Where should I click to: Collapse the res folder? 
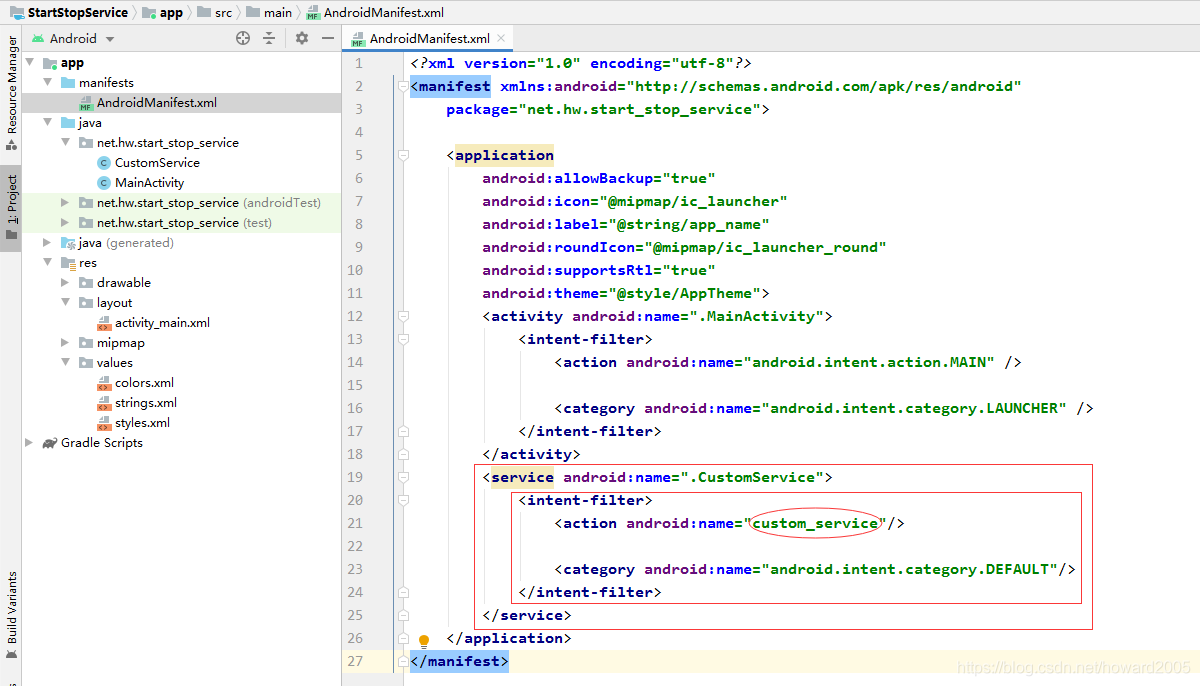coord(48,263)
